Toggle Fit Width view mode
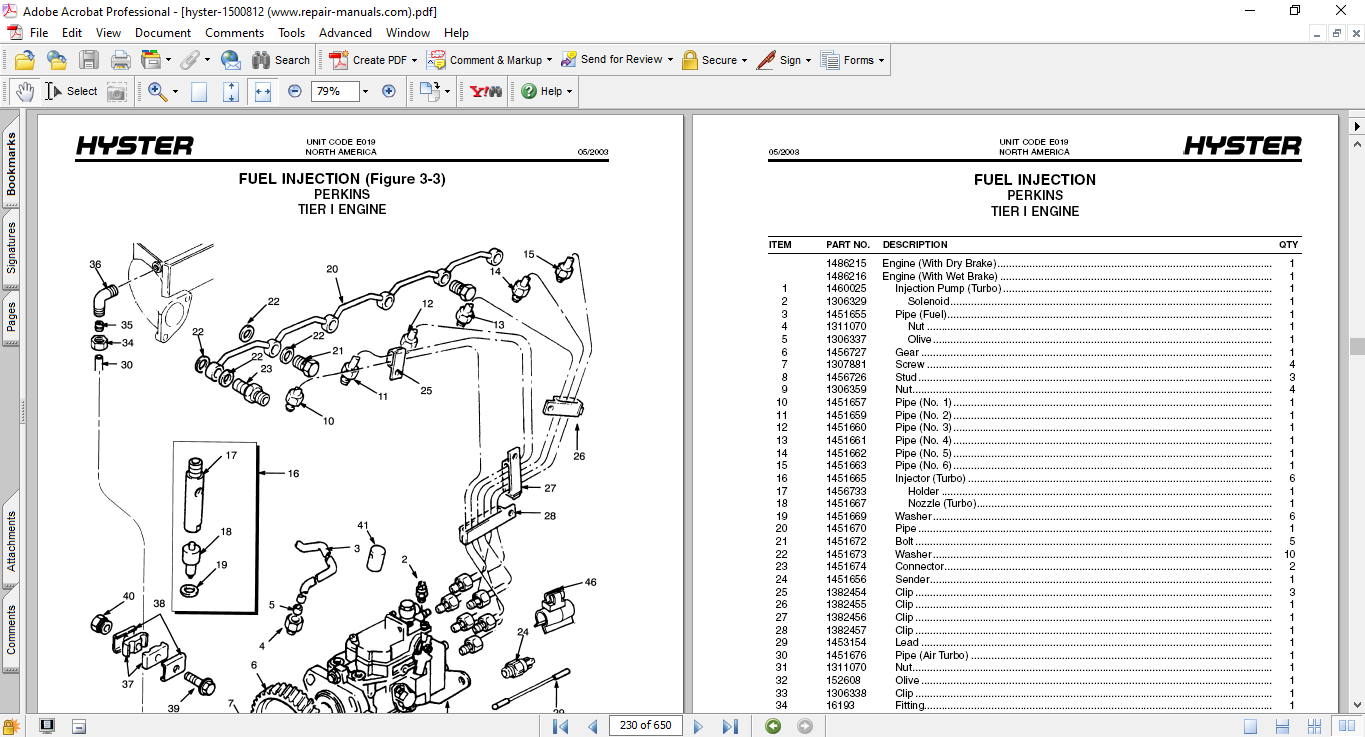This screenshot has height=737, width=1365. (x=263, y=91)
